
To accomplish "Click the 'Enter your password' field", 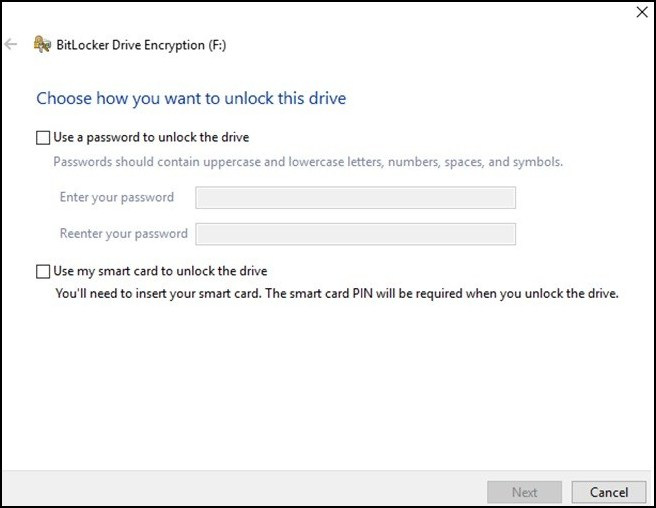I will (x=355, y=198).
